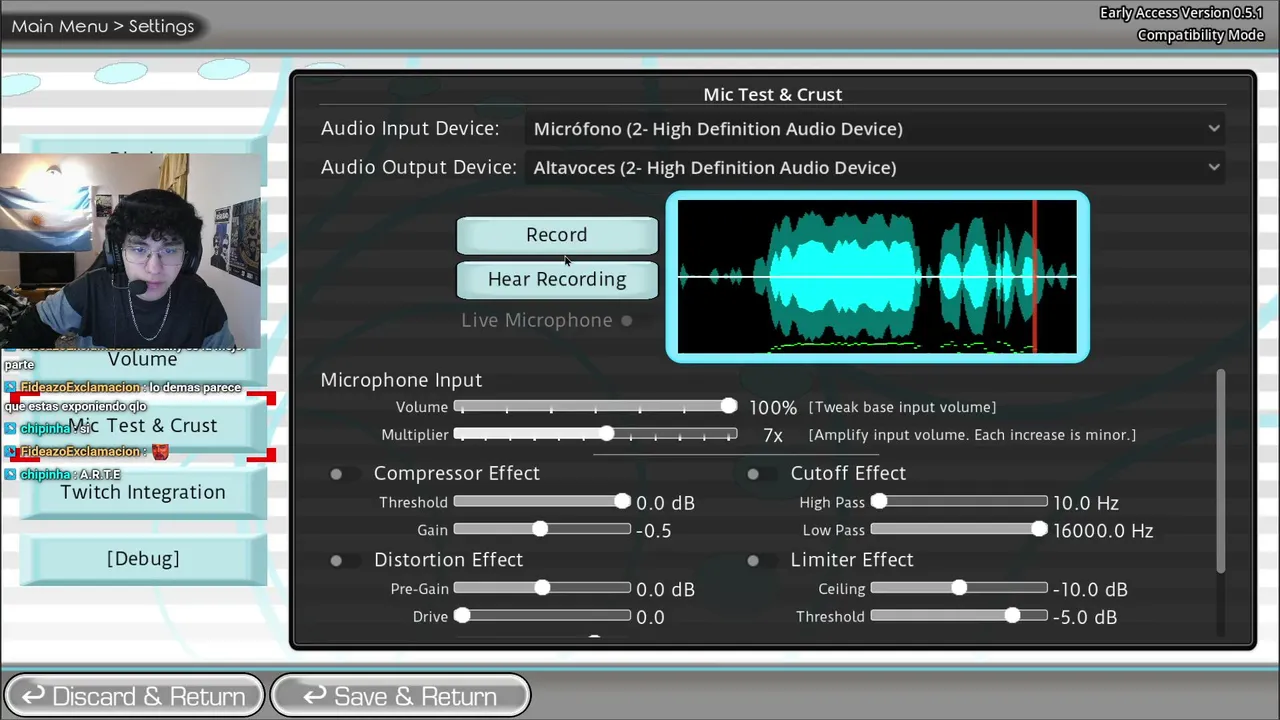Click the Limiter Threshold value -5.0 dB
Viewport: 1280px width, 720px height.
coord(1085,618)
